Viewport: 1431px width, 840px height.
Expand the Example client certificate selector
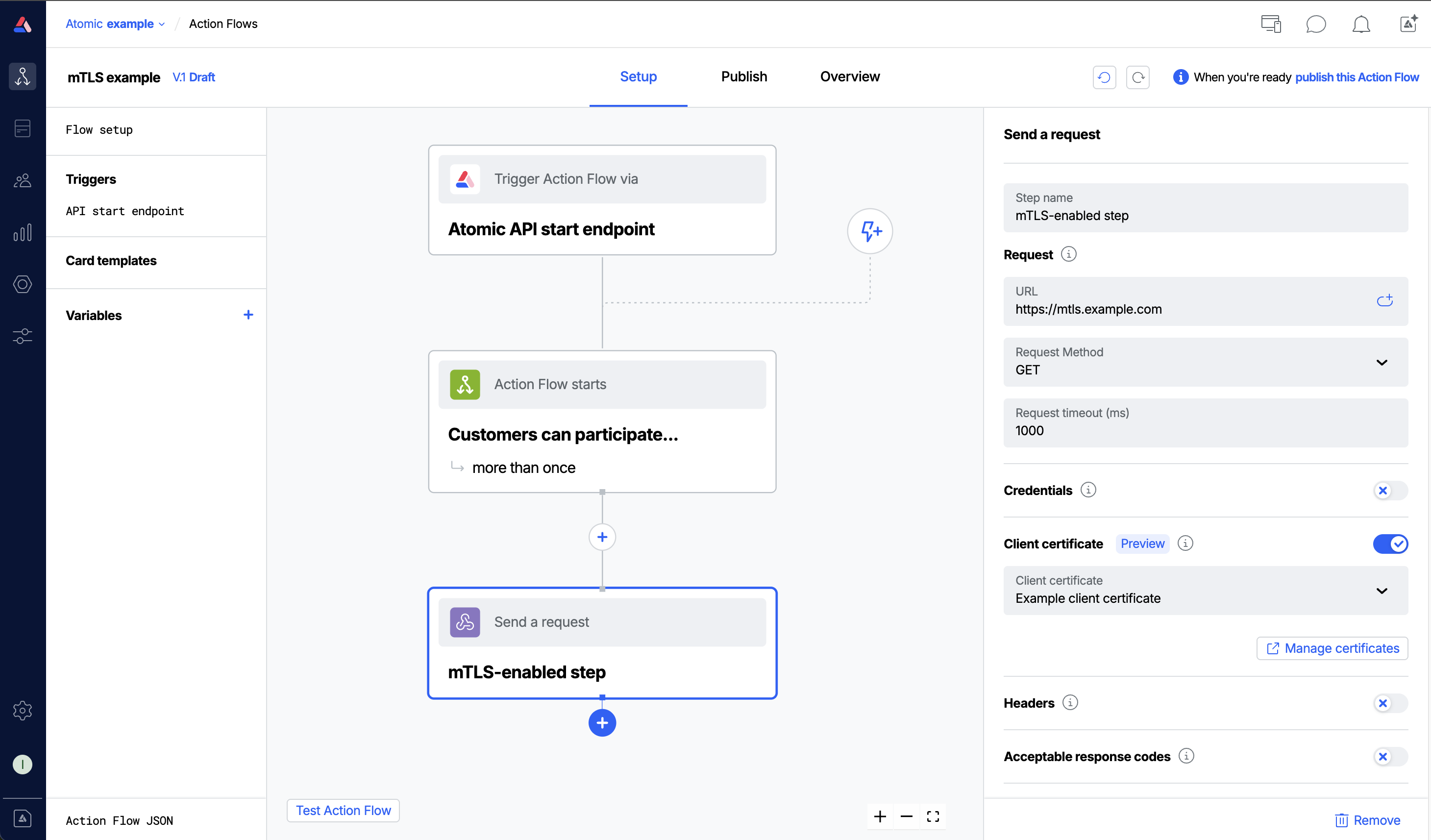click(x=1382, y=591)
